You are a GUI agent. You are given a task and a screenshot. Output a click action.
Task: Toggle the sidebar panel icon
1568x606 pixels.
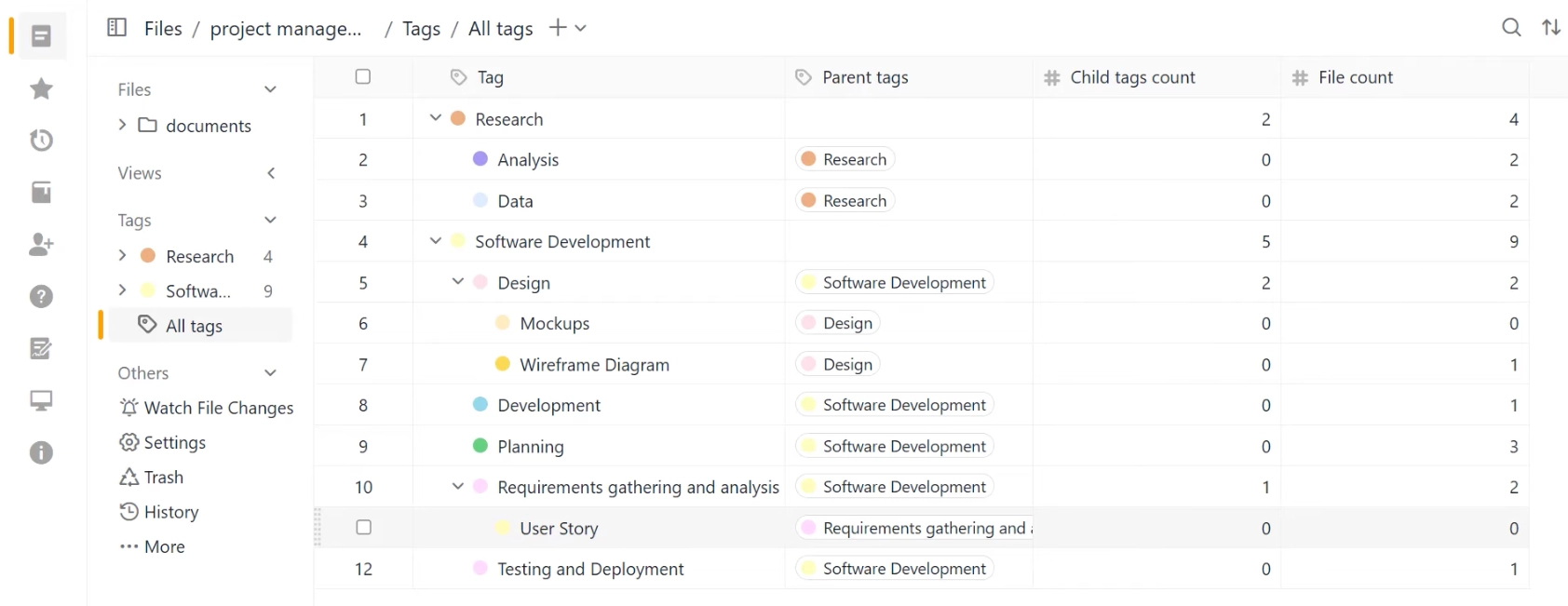click(116, 28)
